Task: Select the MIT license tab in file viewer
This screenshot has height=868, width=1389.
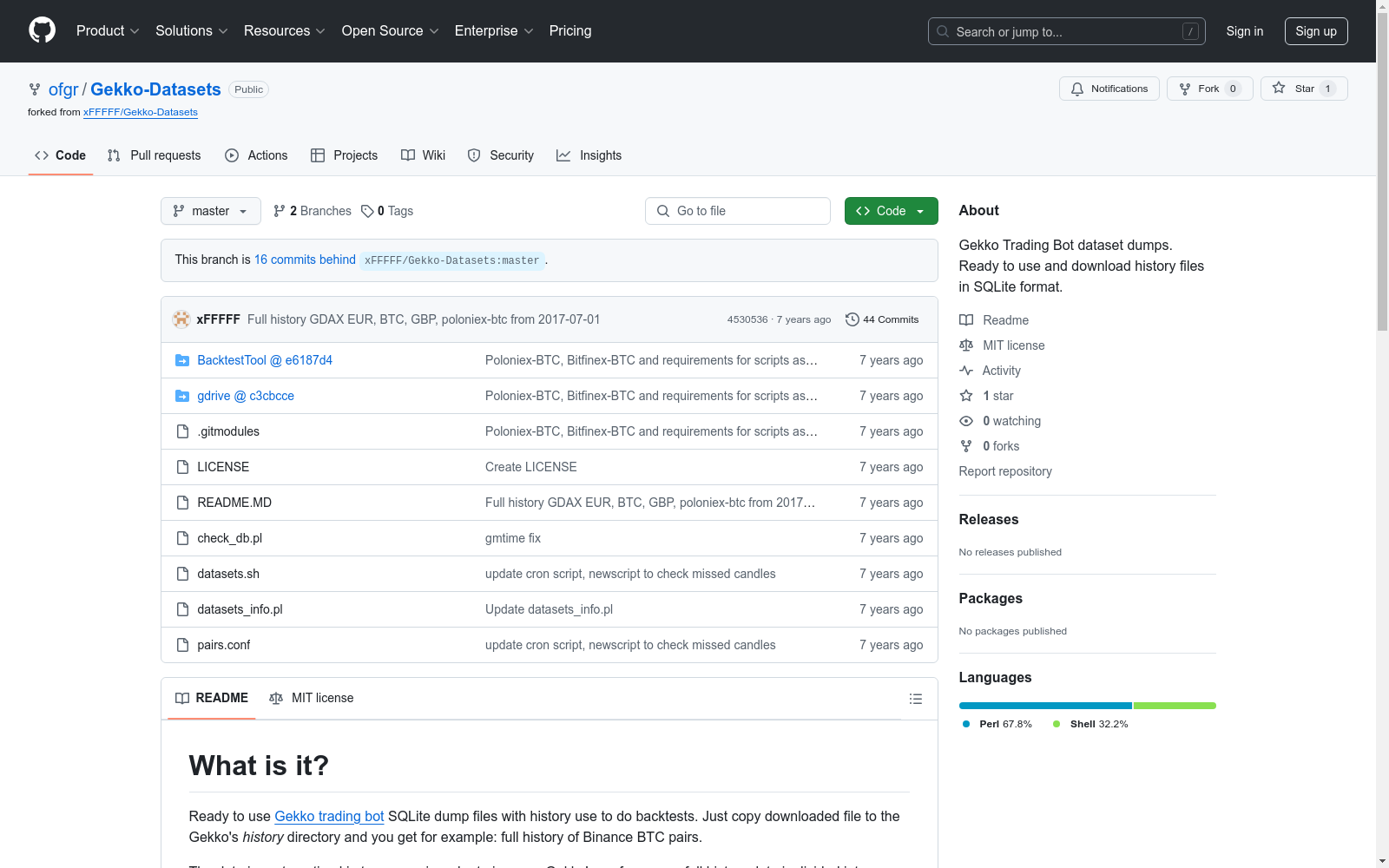Action: click(x=312, y=698)
